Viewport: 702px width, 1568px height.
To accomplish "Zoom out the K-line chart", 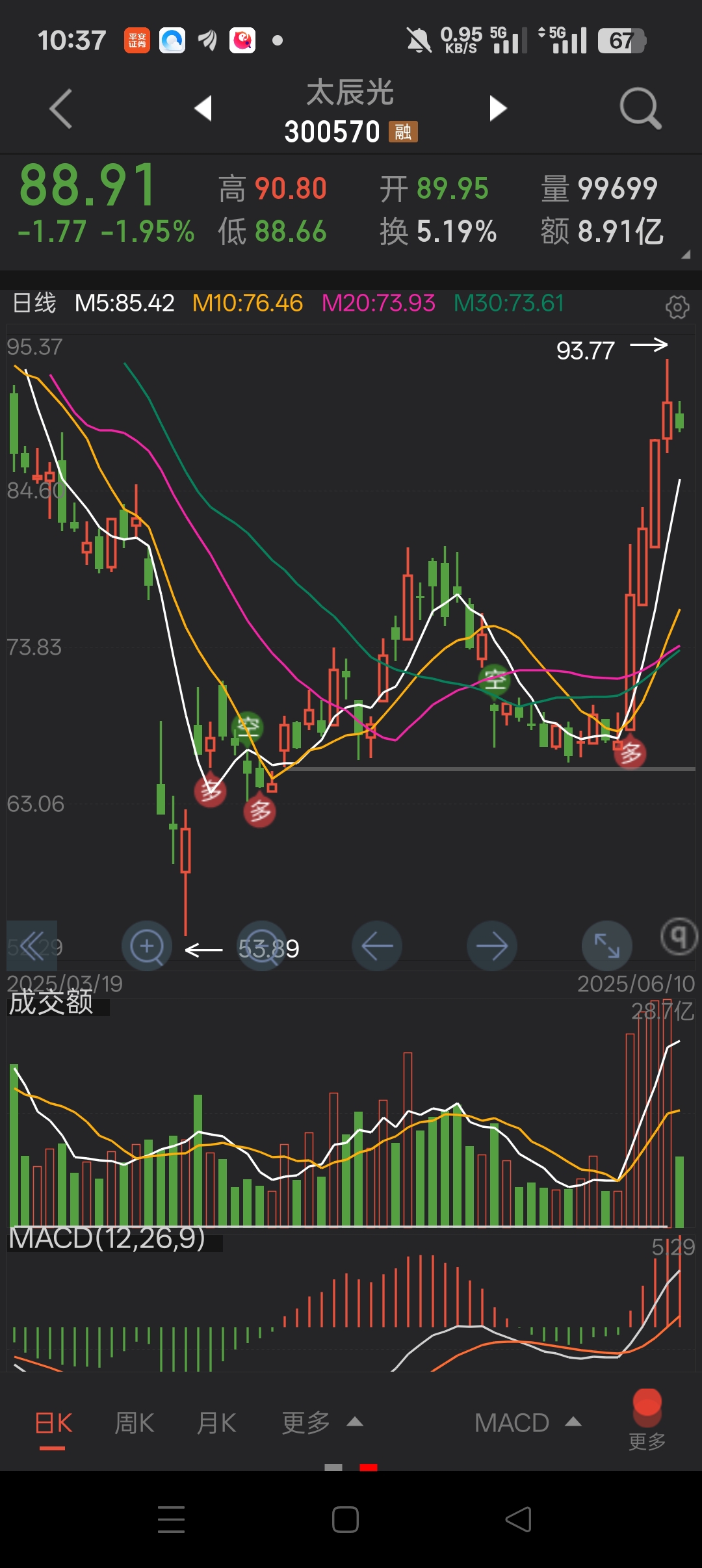I will click(262, 946).
